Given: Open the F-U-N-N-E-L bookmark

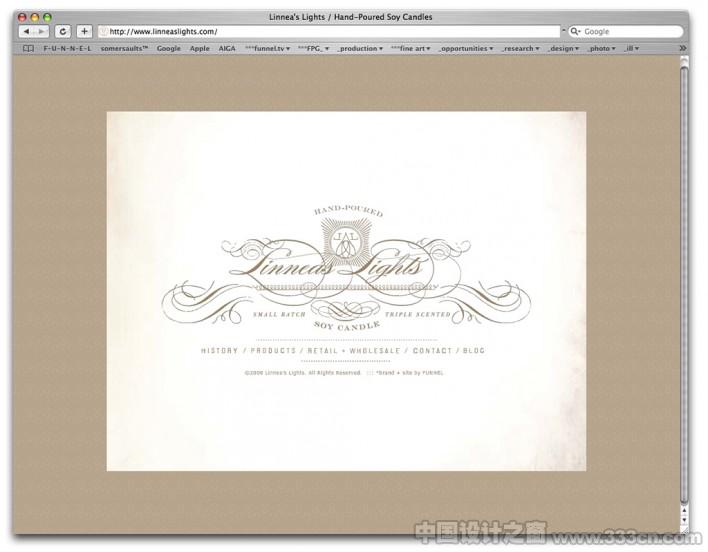Looking at the screenshot, I should (x=67, y=48).
